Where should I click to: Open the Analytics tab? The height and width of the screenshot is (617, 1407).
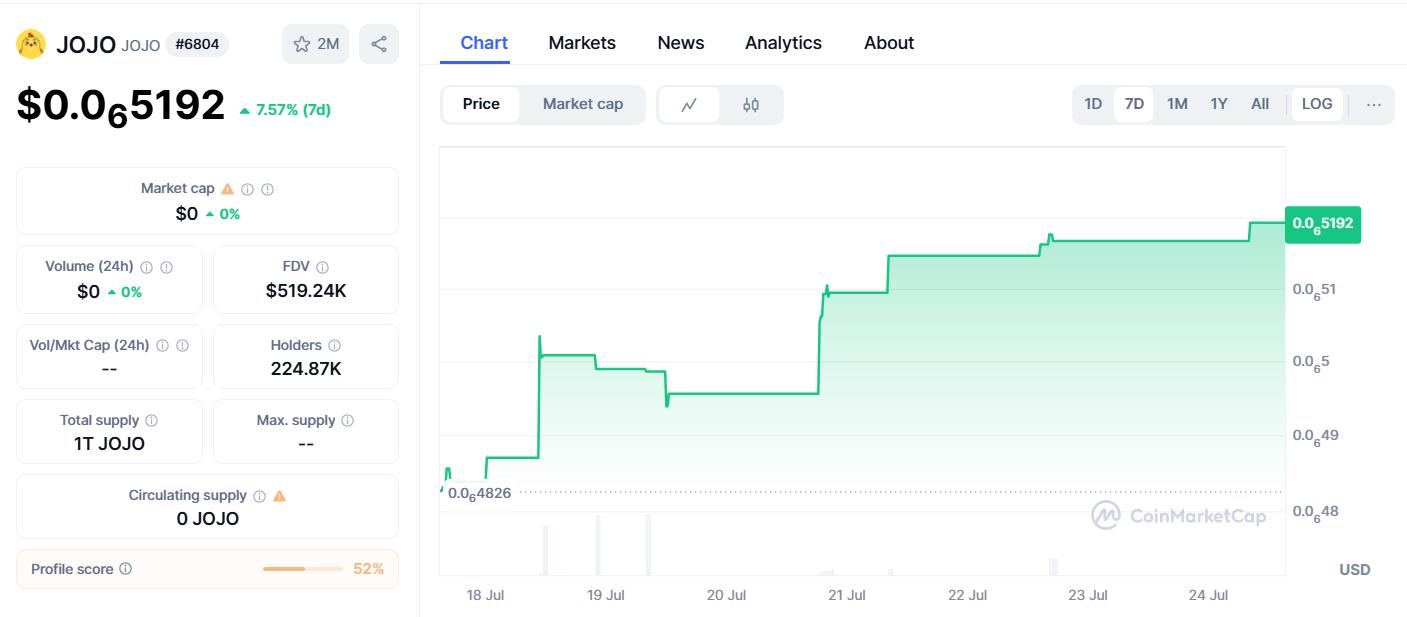click(x=783, y=43)
